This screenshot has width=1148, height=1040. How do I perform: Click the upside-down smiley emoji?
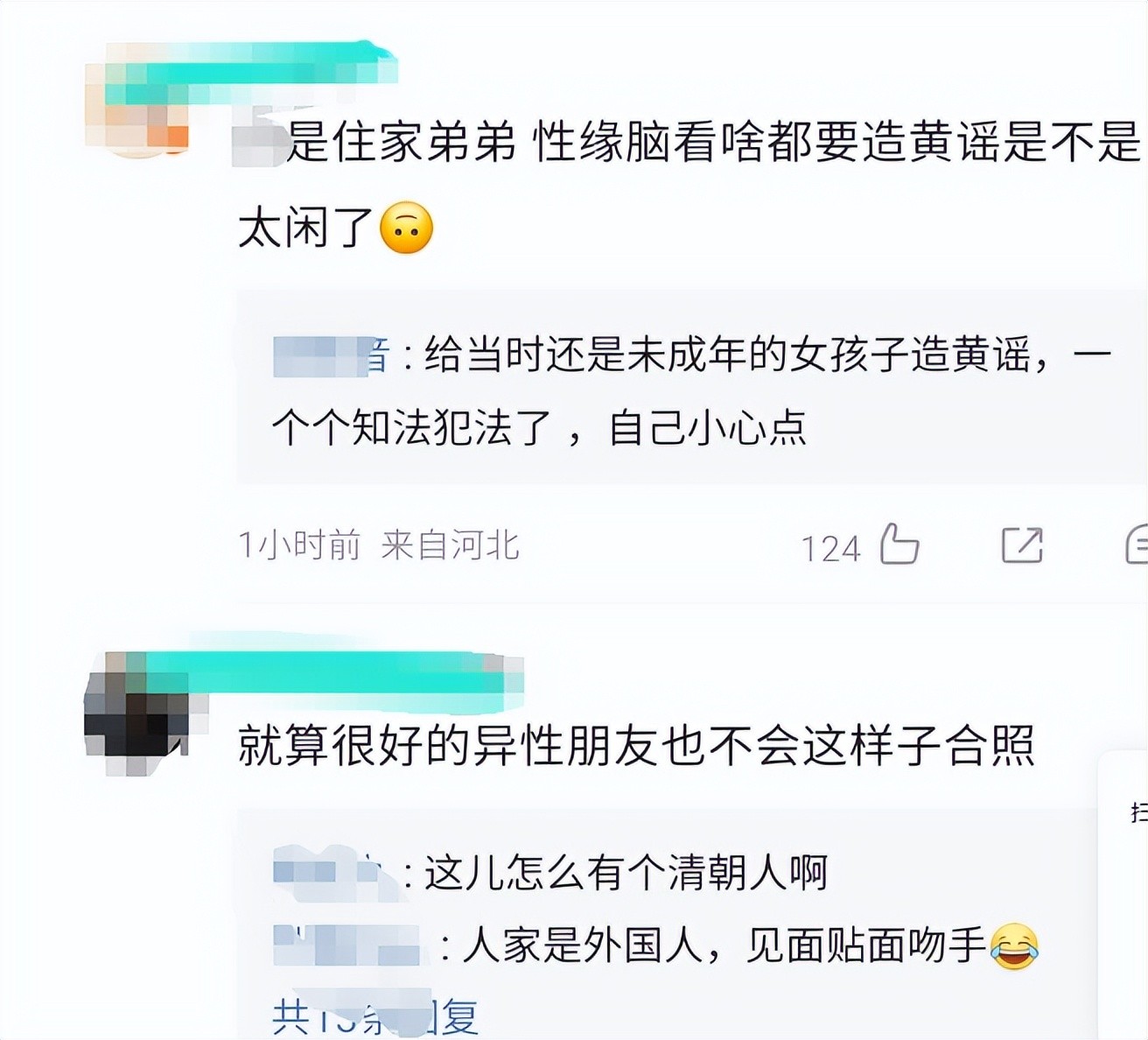[x=407, y=228]
